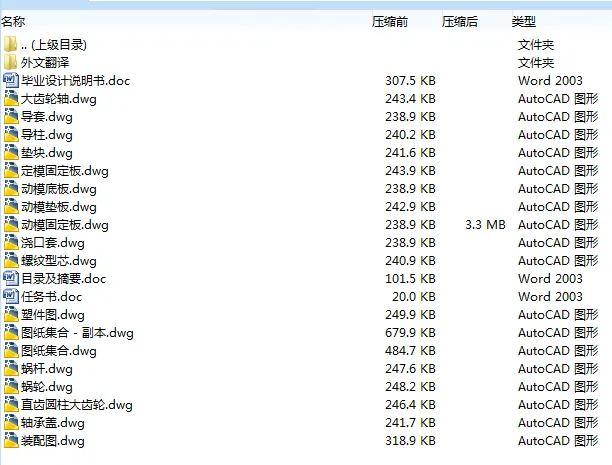
Task: Click the AutoCAD icon of 定模固定板.dwg
Action: [x=11, y=170]
